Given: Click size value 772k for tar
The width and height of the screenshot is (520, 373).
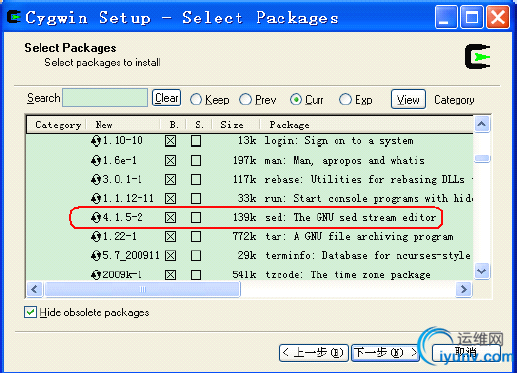Looking at the screenshot, I should (x=244, y=237).
